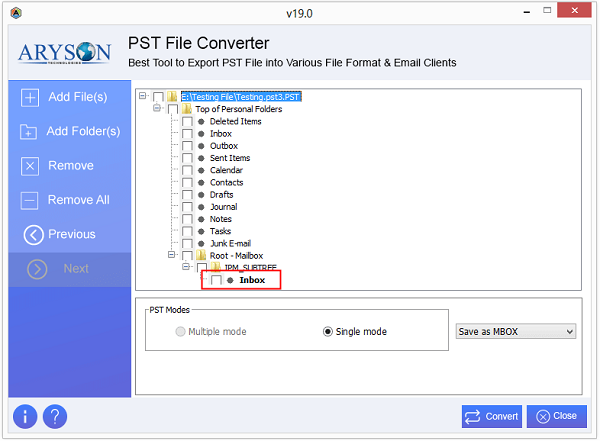
Task: Click the app icon in title bar
Action: click(x=16, y=13)
